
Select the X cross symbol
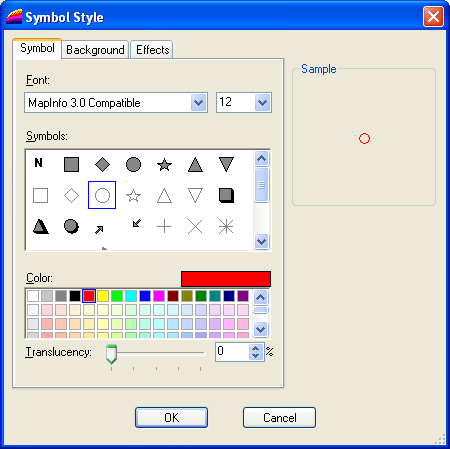click(x=195, y=227)
